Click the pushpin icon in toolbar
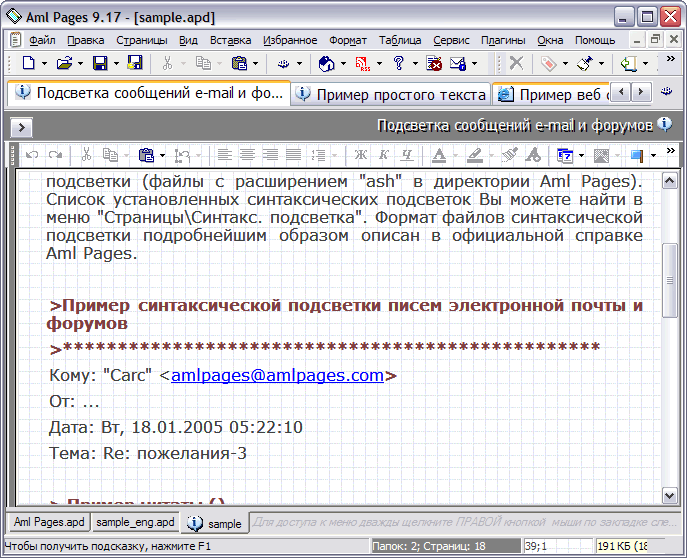This screenshot has width=687, height=558. (x=585, y=63)
